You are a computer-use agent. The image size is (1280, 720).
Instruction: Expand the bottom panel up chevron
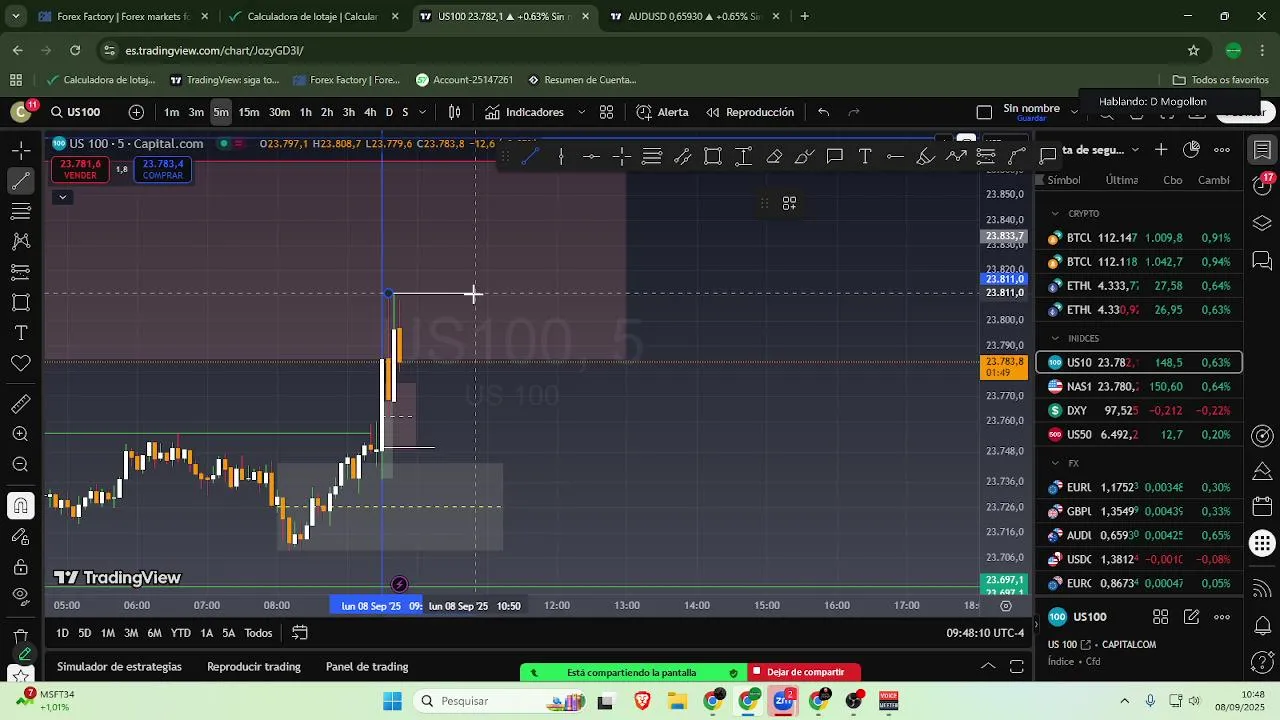[x=988, y=667]
